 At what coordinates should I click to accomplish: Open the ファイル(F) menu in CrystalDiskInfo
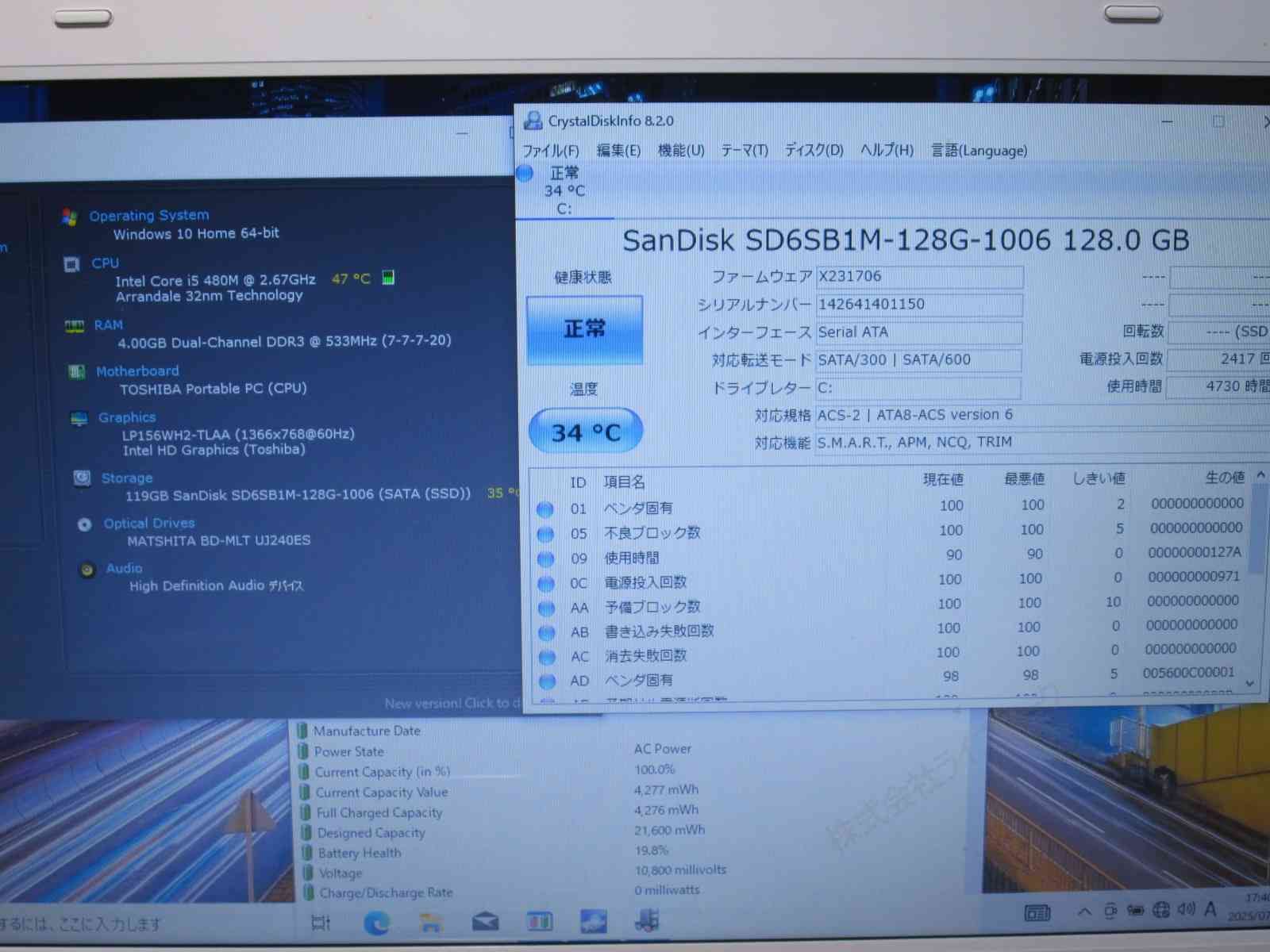[x=550, y=151]
